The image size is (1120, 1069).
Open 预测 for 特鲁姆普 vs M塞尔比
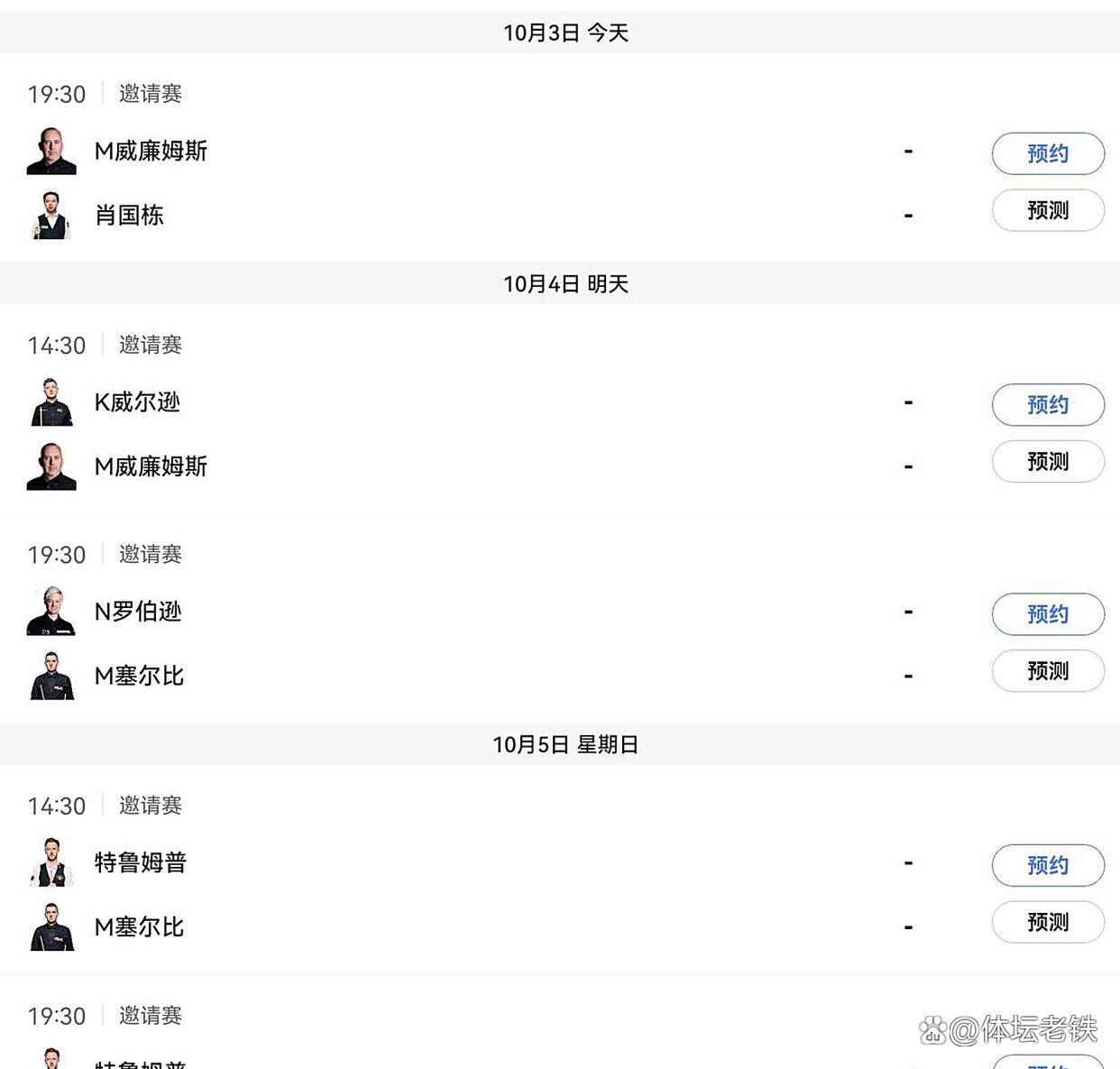point(1048,922)
